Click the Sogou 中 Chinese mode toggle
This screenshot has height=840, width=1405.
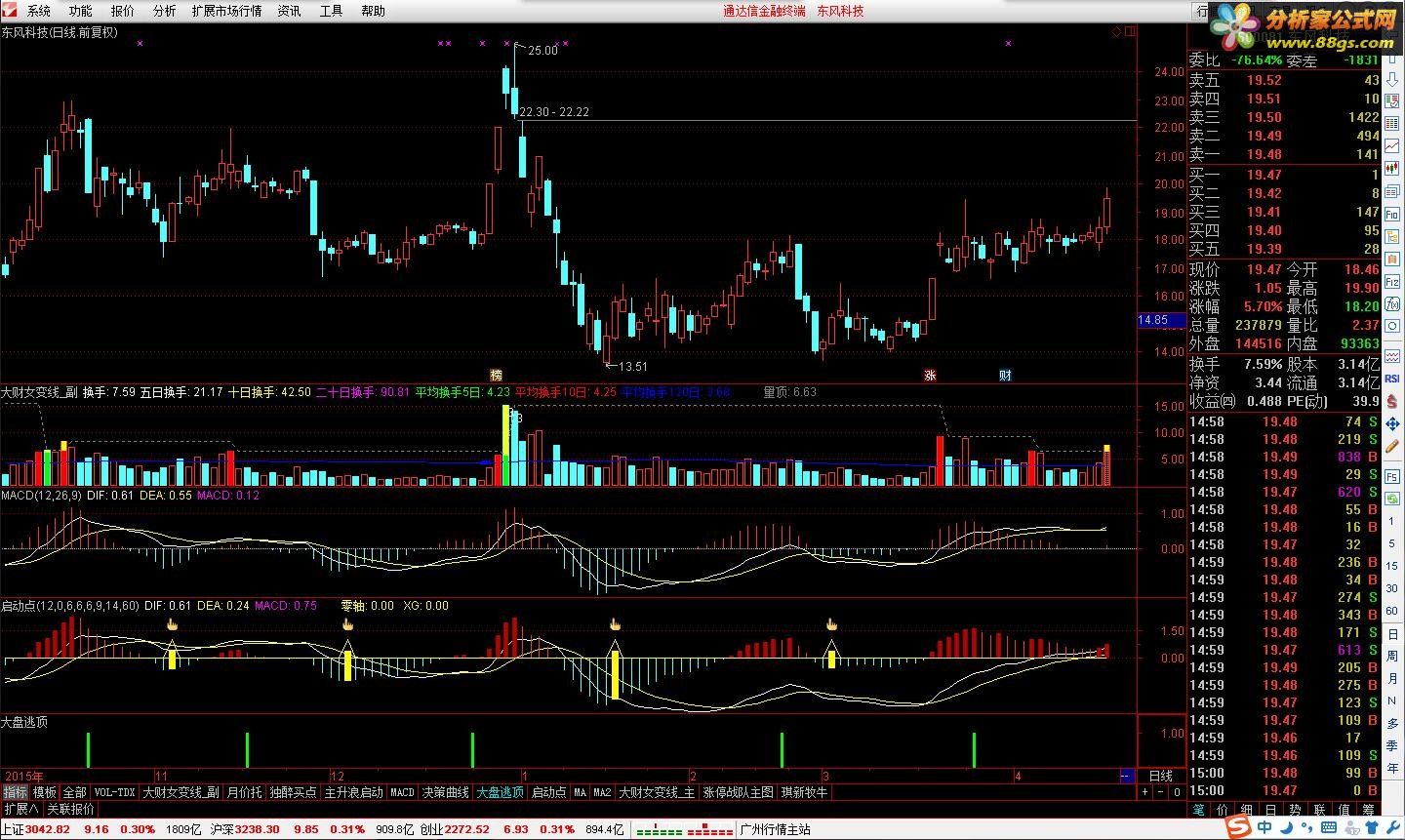click(x=1264, y=827)
